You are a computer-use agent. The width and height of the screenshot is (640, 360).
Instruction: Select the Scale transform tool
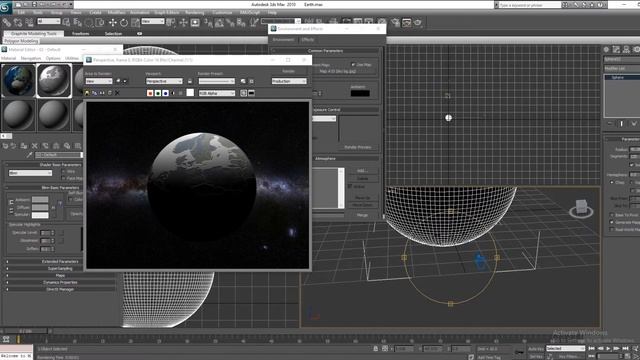click(x=135, y=23)
